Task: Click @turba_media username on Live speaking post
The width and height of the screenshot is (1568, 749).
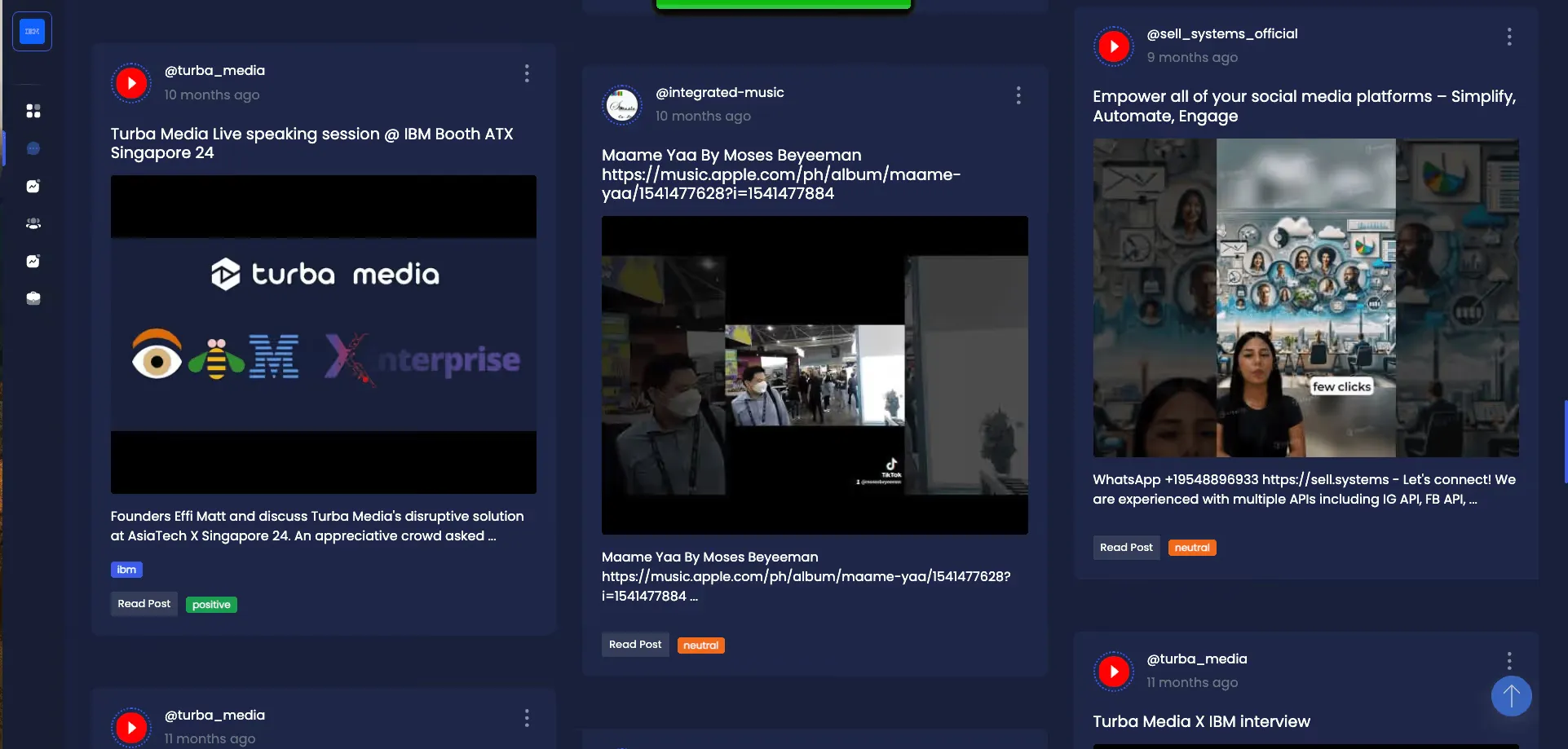Action: tap(214, 71)
